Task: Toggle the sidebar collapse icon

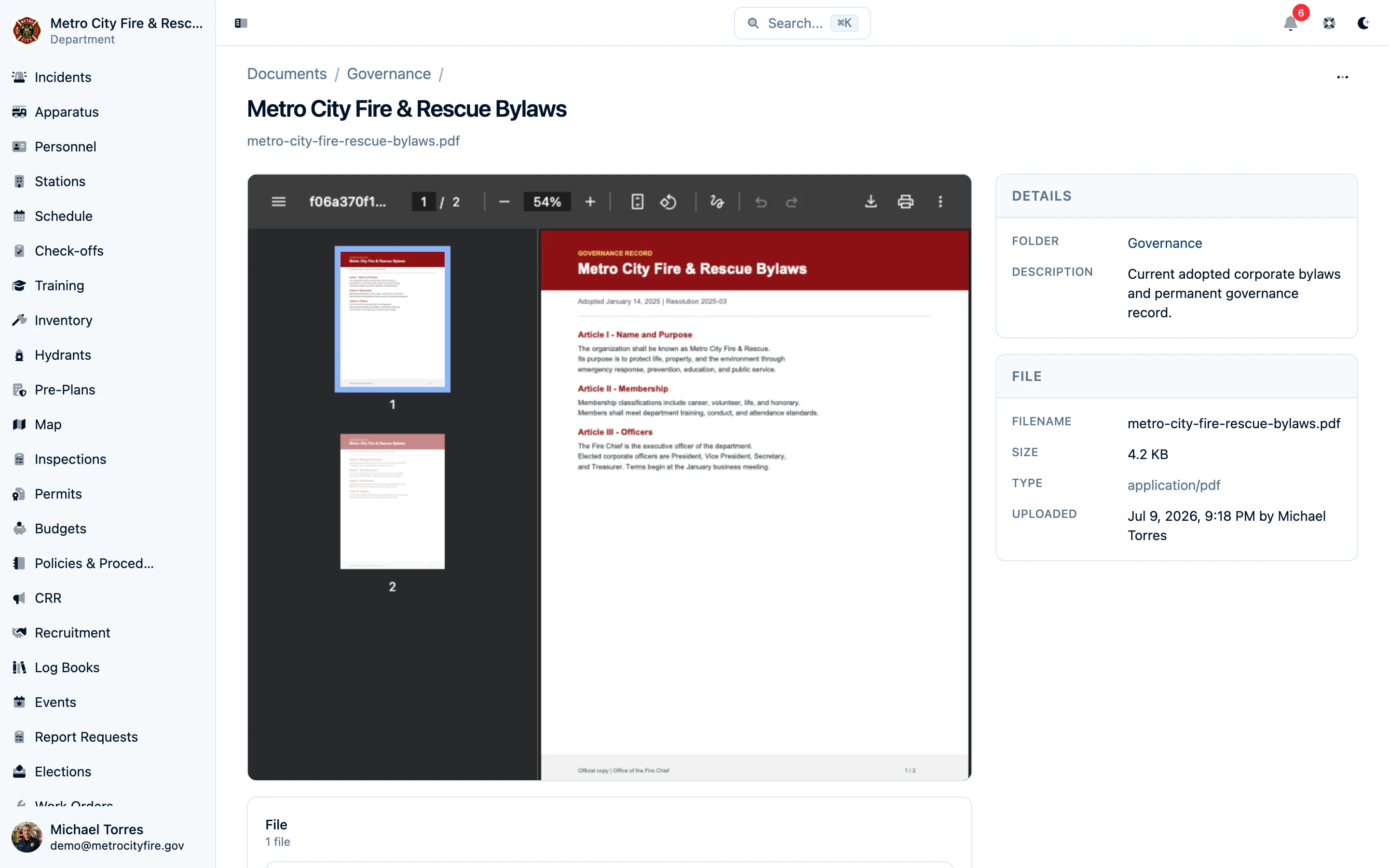Action: click(241, 23)
